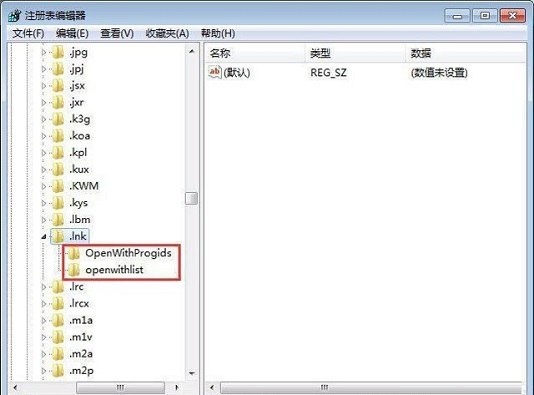Image resolution: width=534 pixels, height=395 pixels.
Task: Click tree pane vertical scrollbar thumb
Action: pyautogui.click(x=191, y=199)
